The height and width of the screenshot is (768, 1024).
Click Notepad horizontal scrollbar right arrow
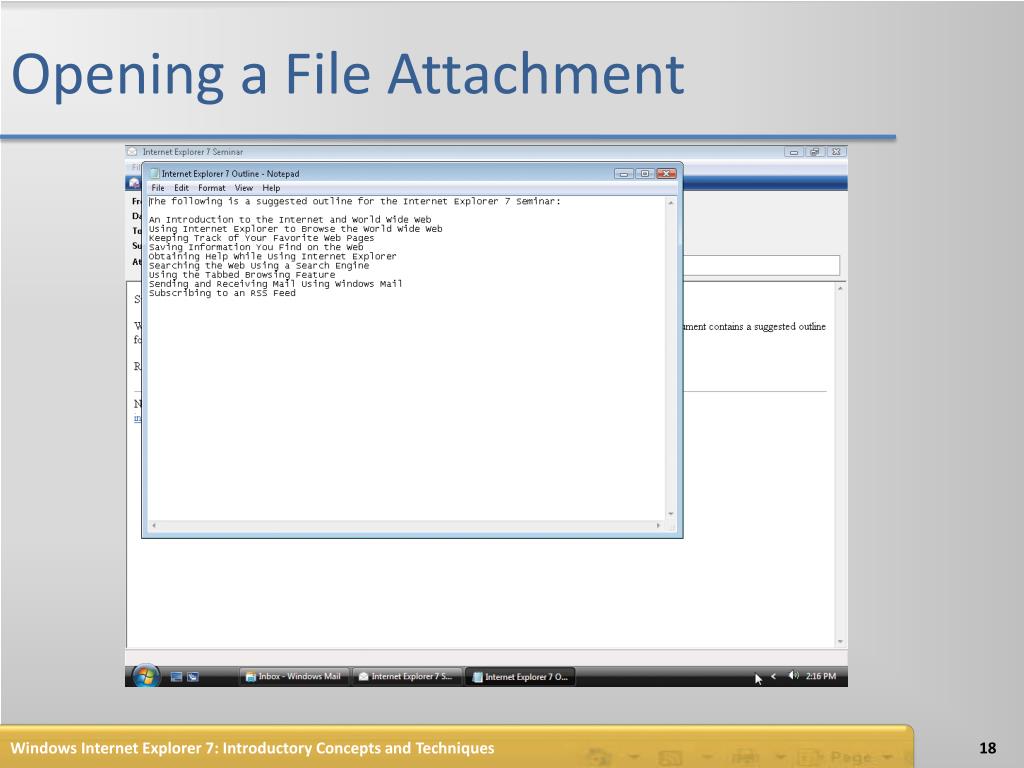(x=658, y=525)
